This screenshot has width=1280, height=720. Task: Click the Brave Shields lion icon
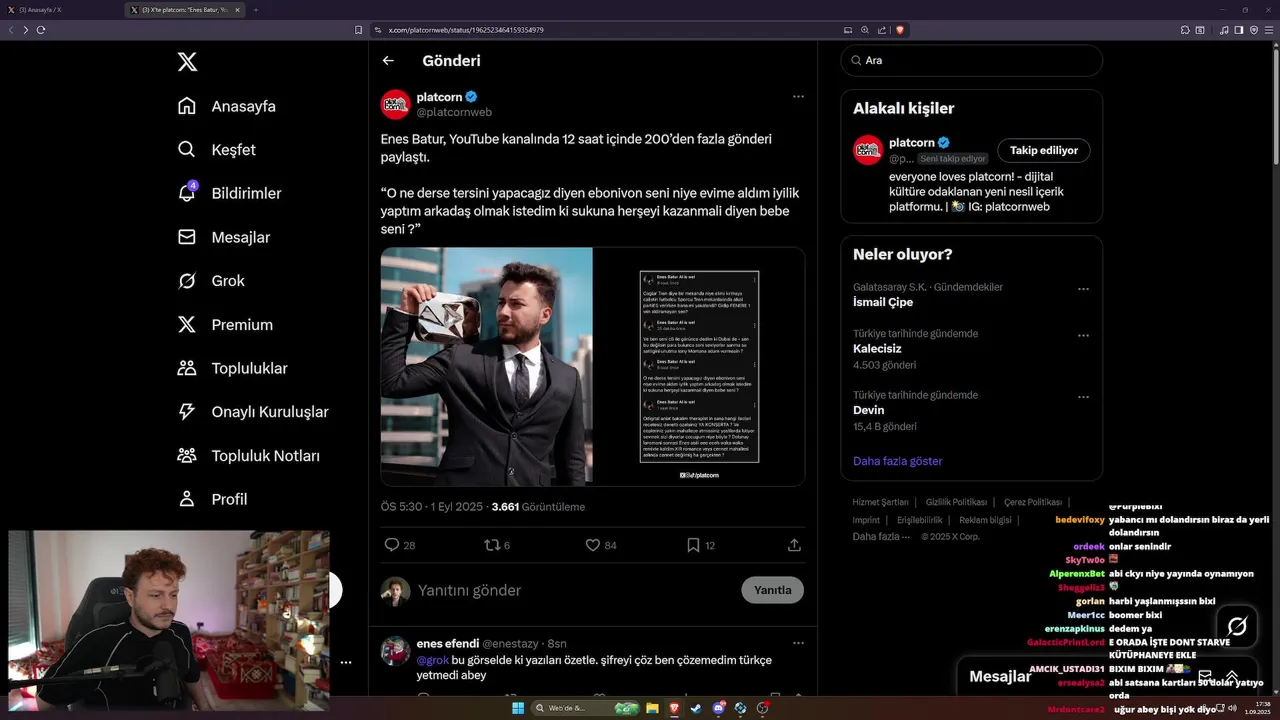click(x=900, y=30)
